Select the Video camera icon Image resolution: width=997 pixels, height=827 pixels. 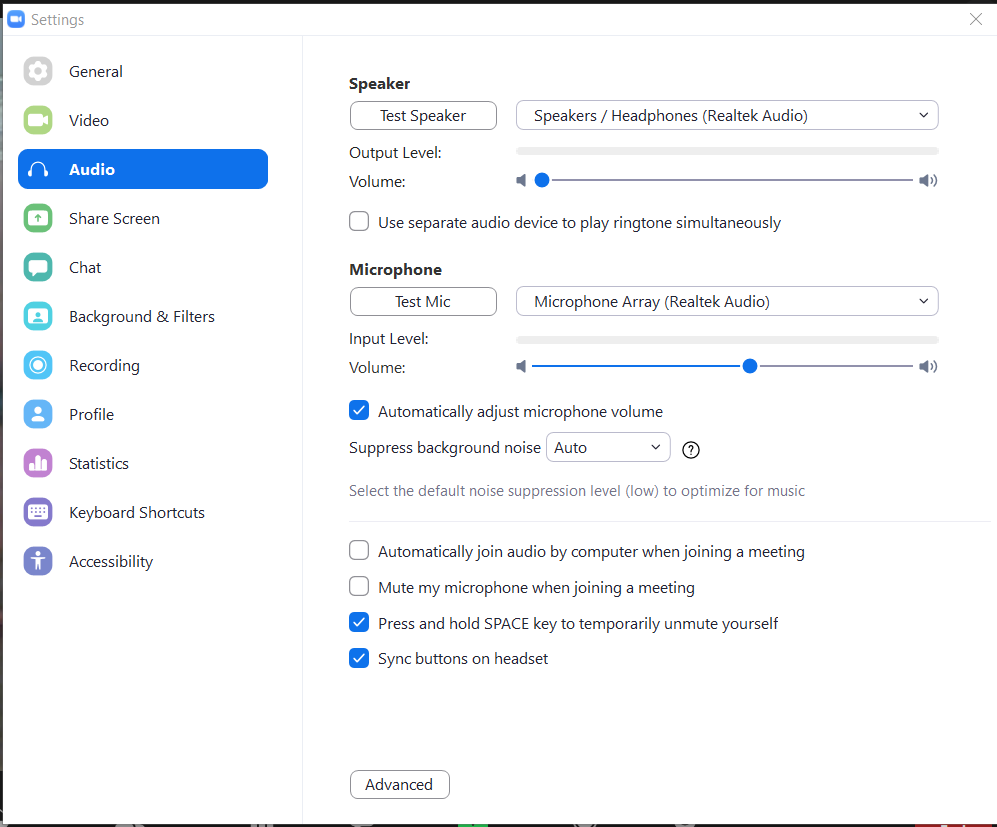click(38, 120)
